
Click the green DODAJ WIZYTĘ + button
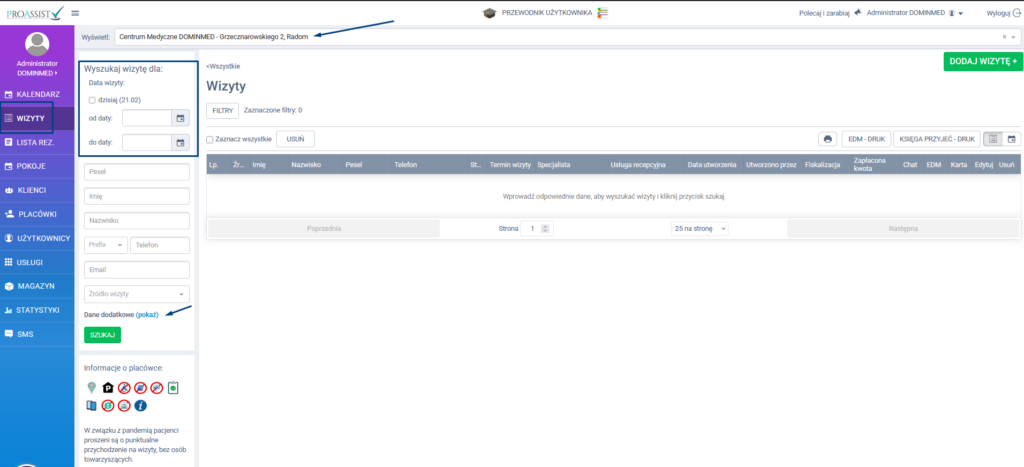point(982,61)
